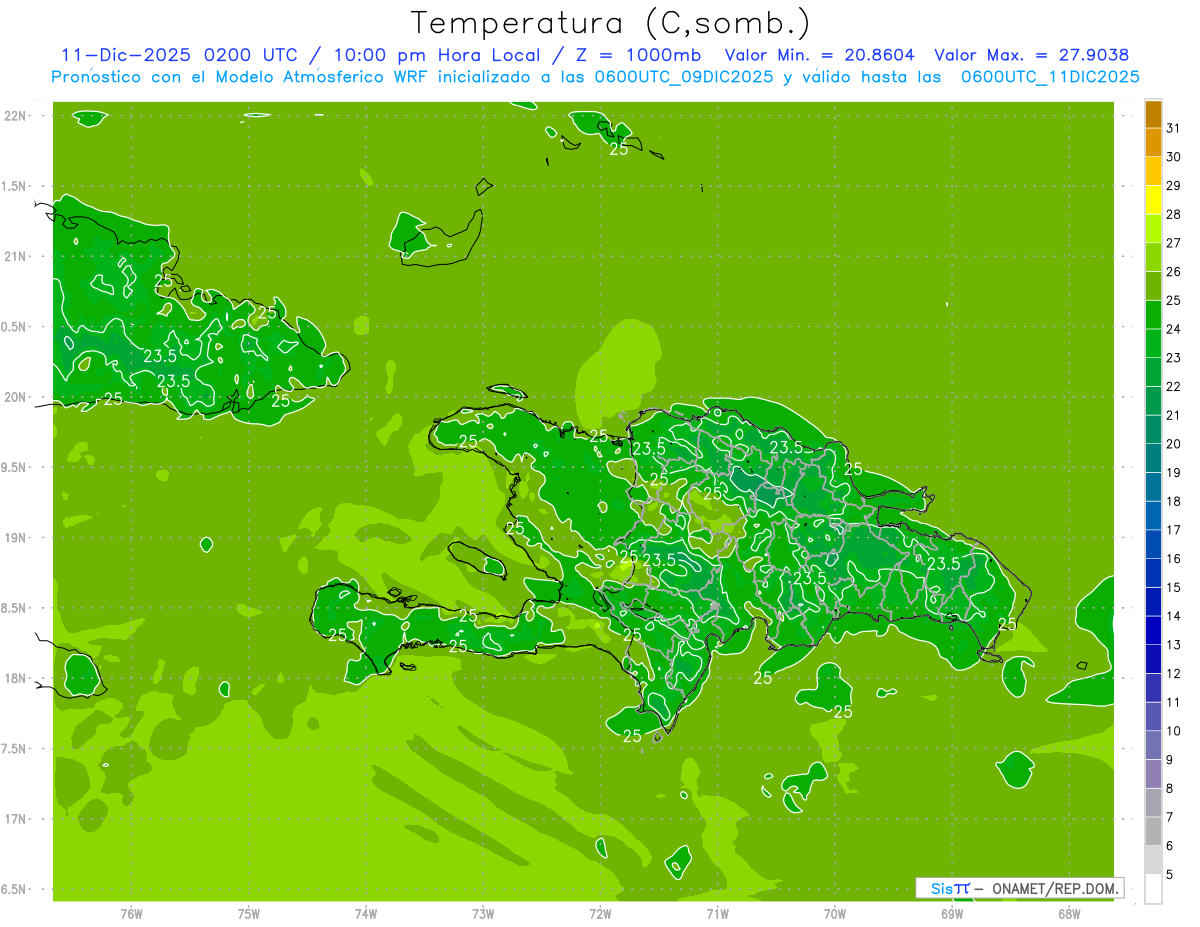This screenshot has width=1200, height=927.
Task: Click the "22N" latitude axis label
Action: pyautogui.click(x=16, y=116)
